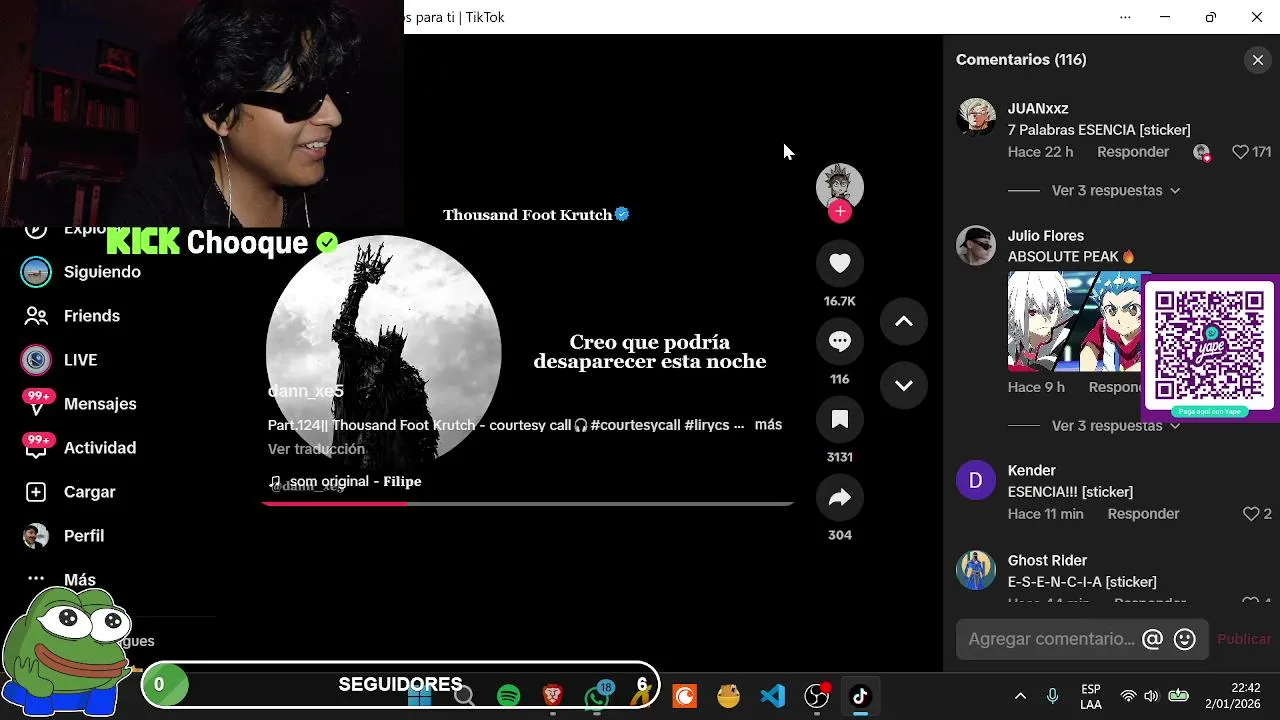The image size is (1280, 720).
Task: Like the video with the heart icon
Action: (x=839, y=263)
